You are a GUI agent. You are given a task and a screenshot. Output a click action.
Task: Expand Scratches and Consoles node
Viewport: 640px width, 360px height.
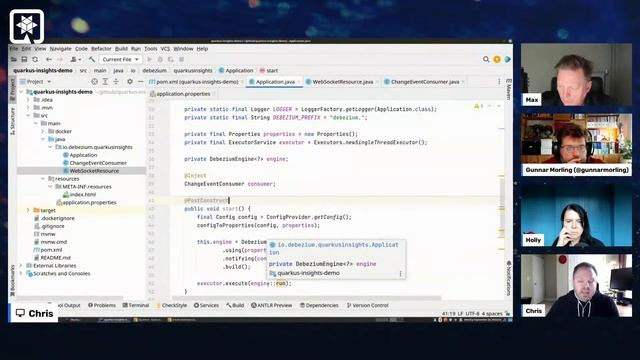21,273
